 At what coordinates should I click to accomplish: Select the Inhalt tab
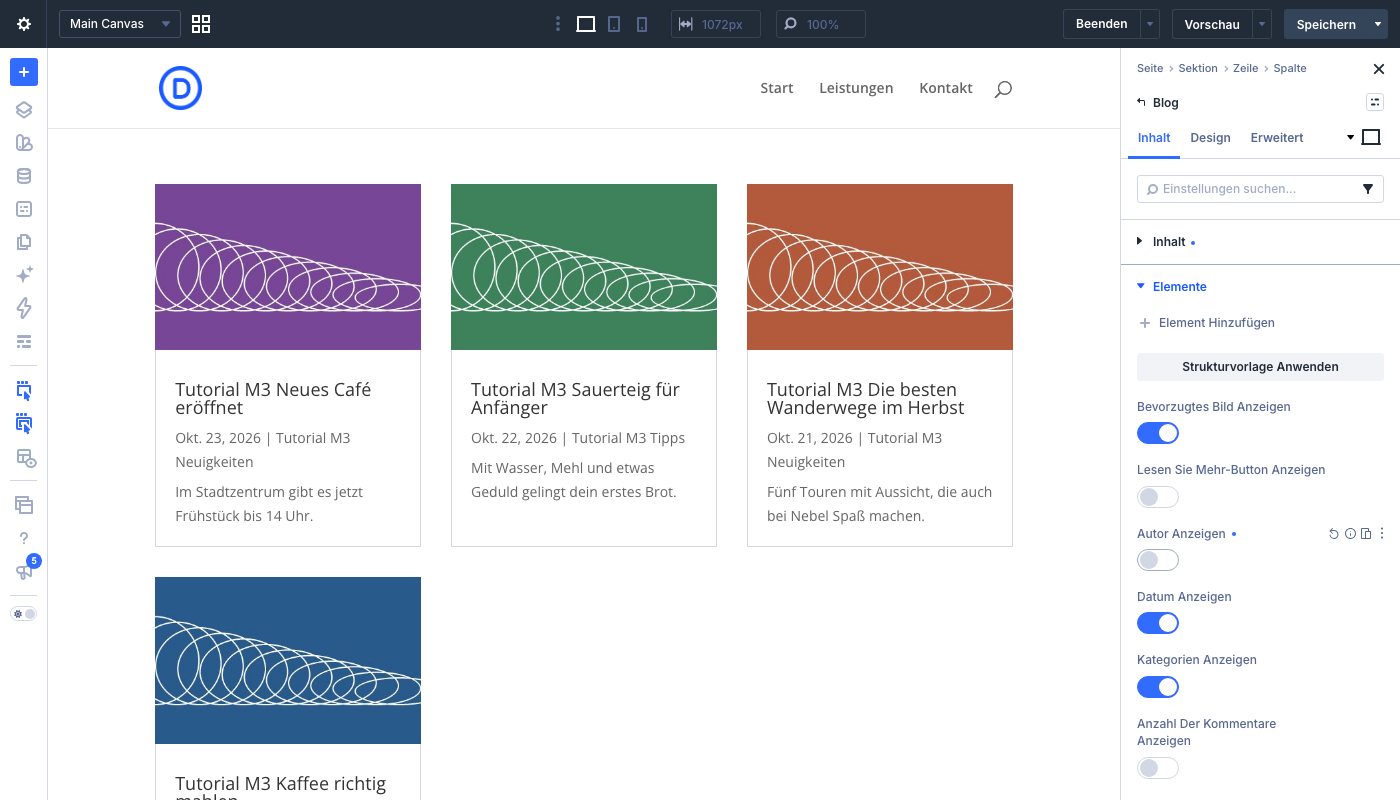1154,138
